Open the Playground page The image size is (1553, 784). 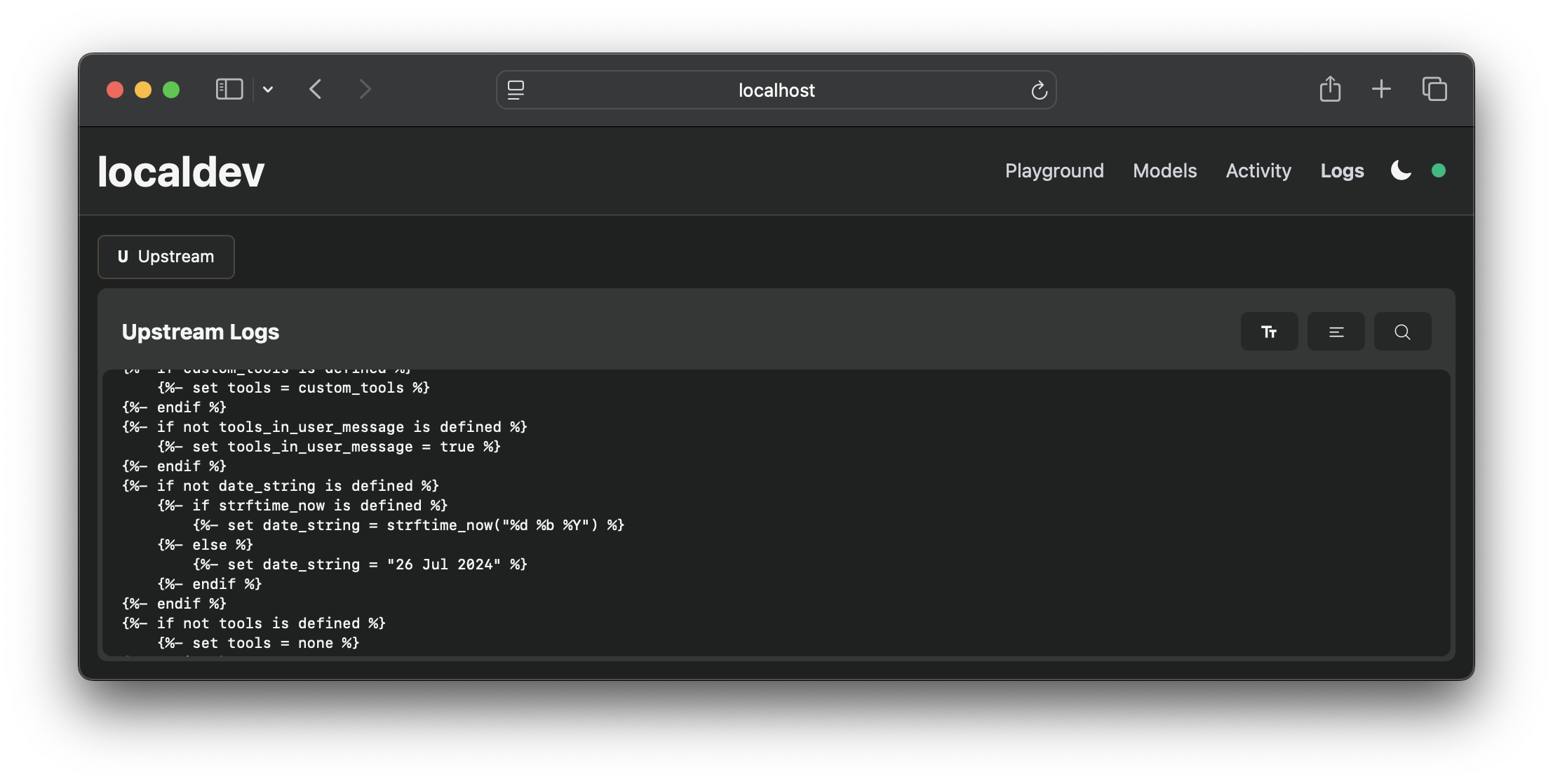click(x=1054, y=170)
